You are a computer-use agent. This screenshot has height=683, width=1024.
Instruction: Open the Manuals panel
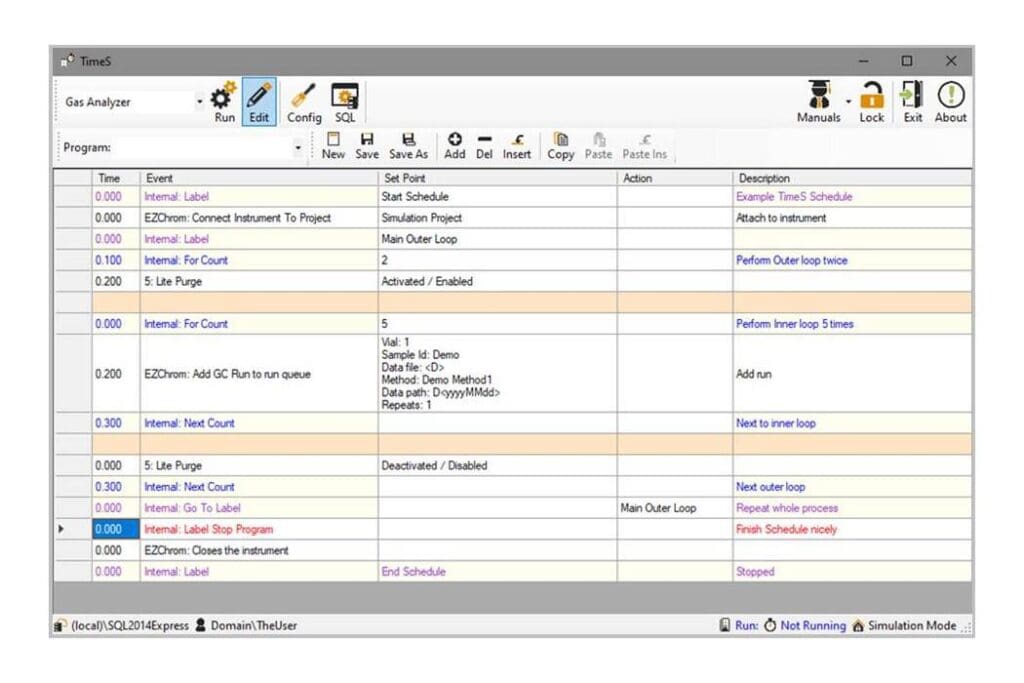(818, 99)
